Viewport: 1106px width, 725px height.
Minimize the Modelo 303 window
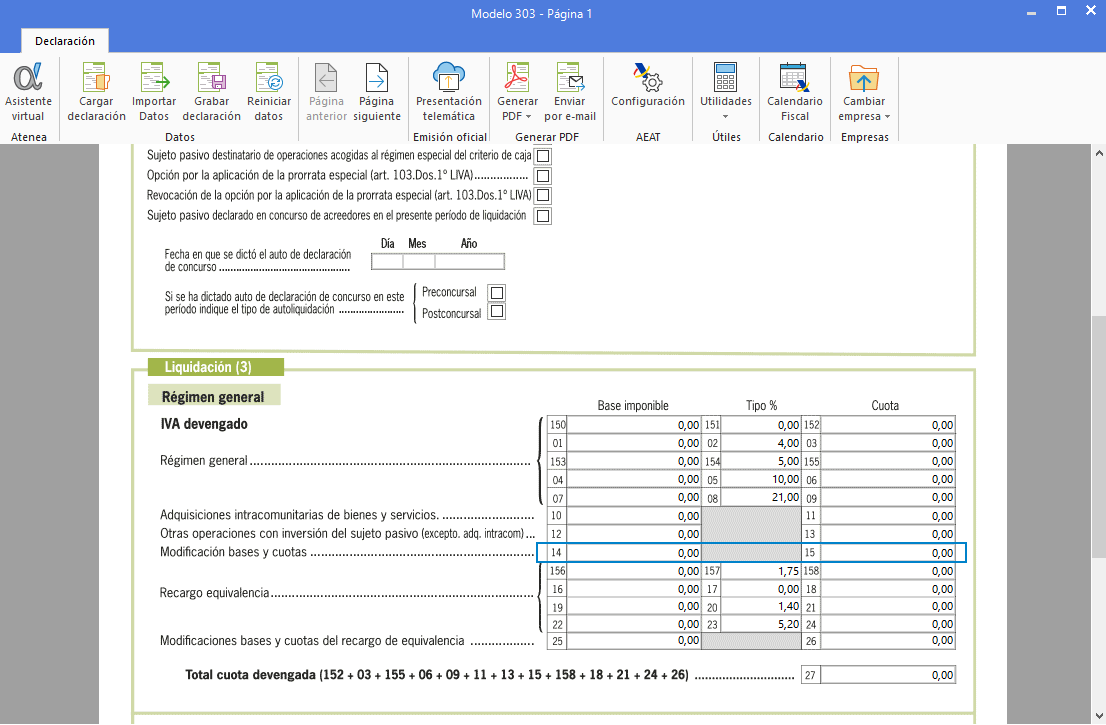[x=1031, y=13]
